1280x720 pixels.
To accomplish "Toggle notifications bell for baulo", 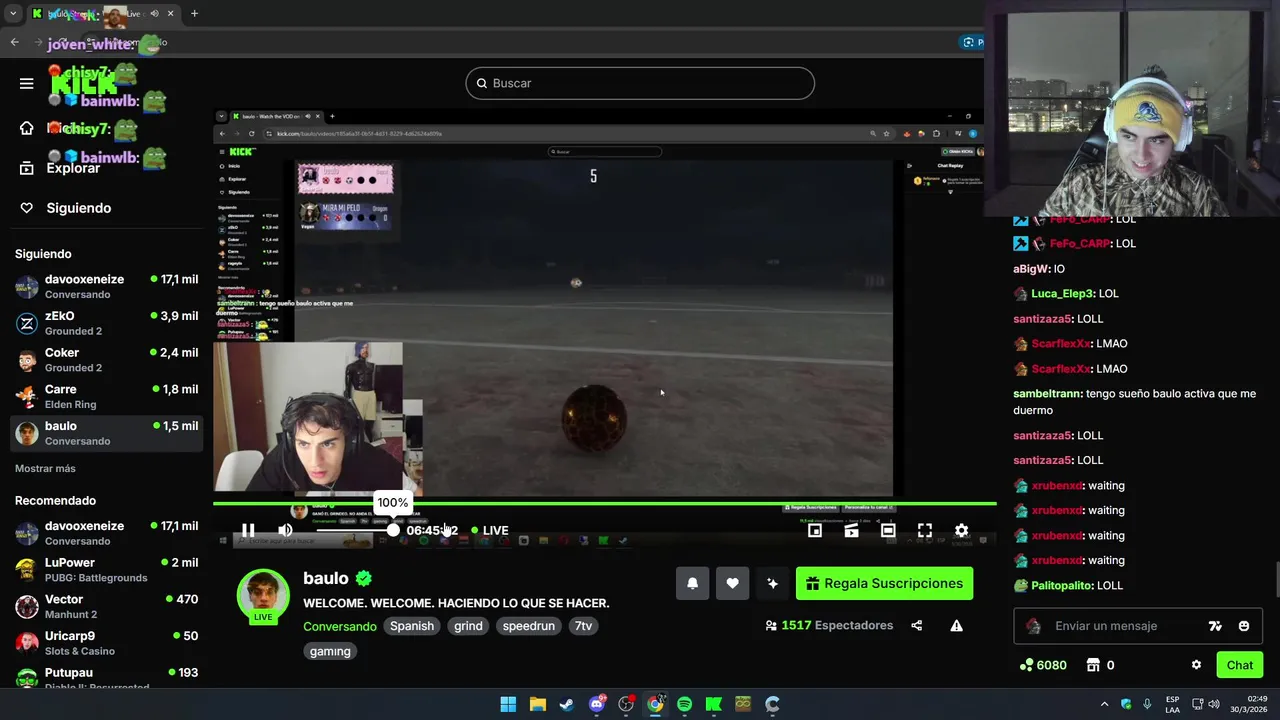I will pyautogui.click(x=692, y=583).
